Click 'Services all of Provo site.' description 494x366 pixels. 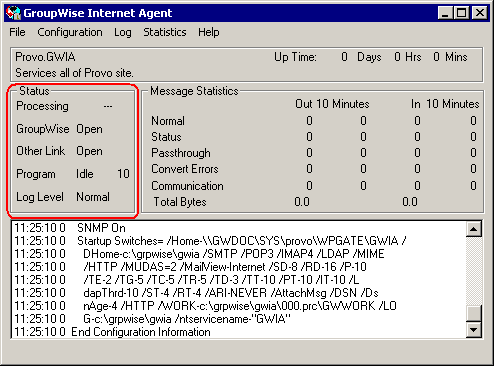tap(74, 73)
